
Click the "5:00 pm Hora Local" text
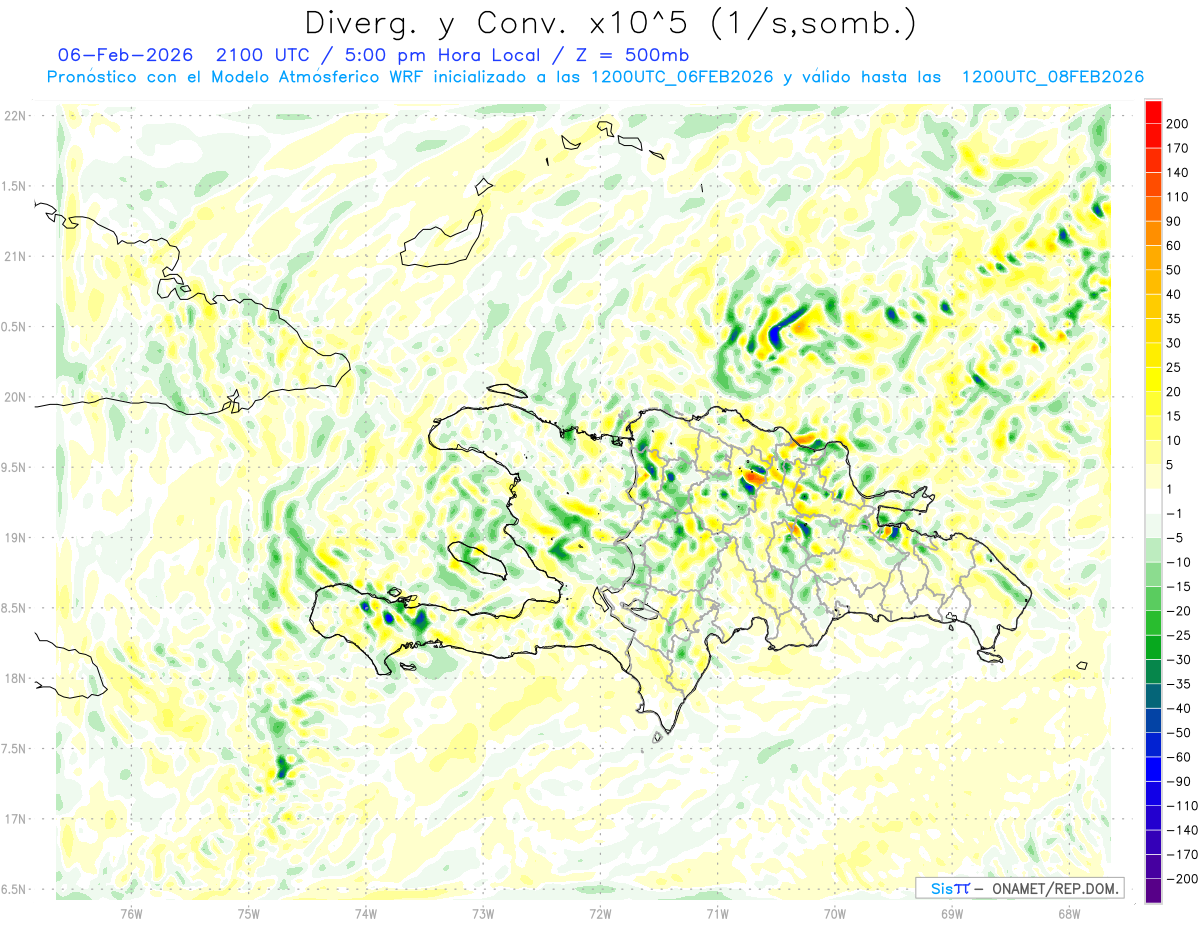442,55
